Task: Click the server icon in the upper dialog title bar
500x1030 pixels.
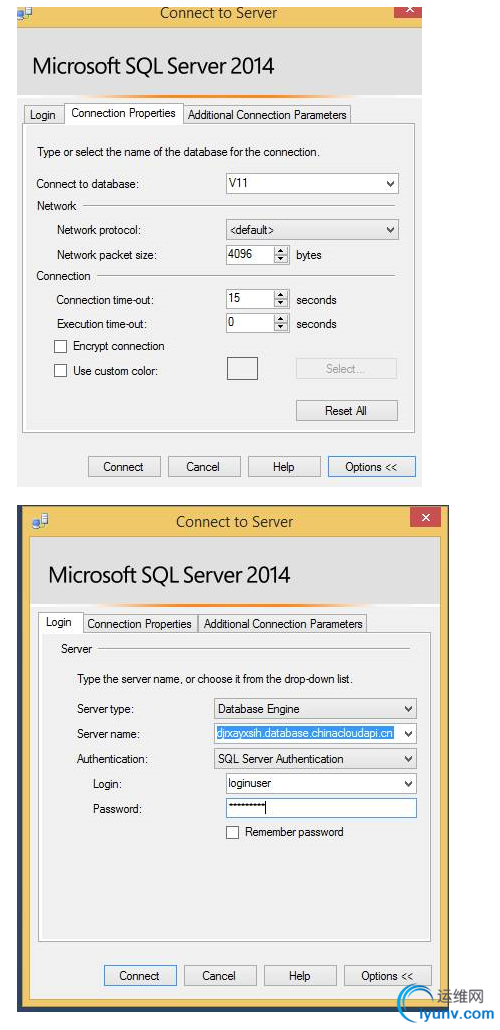Action: 24,14
